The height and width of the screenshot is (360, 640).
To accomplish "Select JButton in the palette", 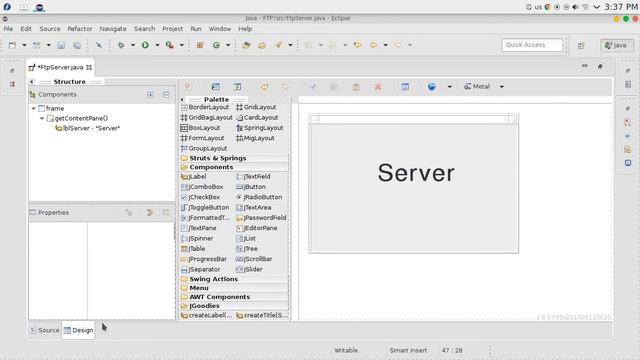I will click(x=251, y=187).
